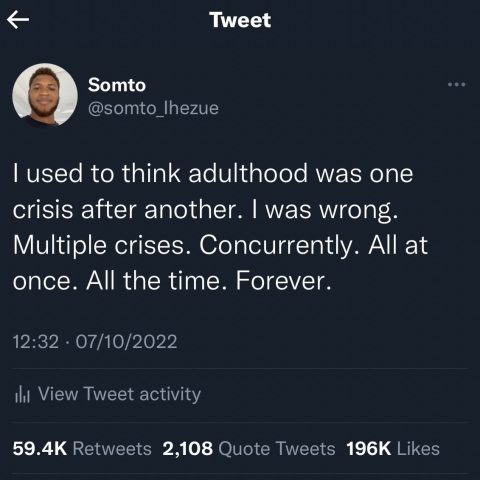Visit the @somto_lhezue handle
The height and width of the screenshot is (480, 480).
coord(153,108)
